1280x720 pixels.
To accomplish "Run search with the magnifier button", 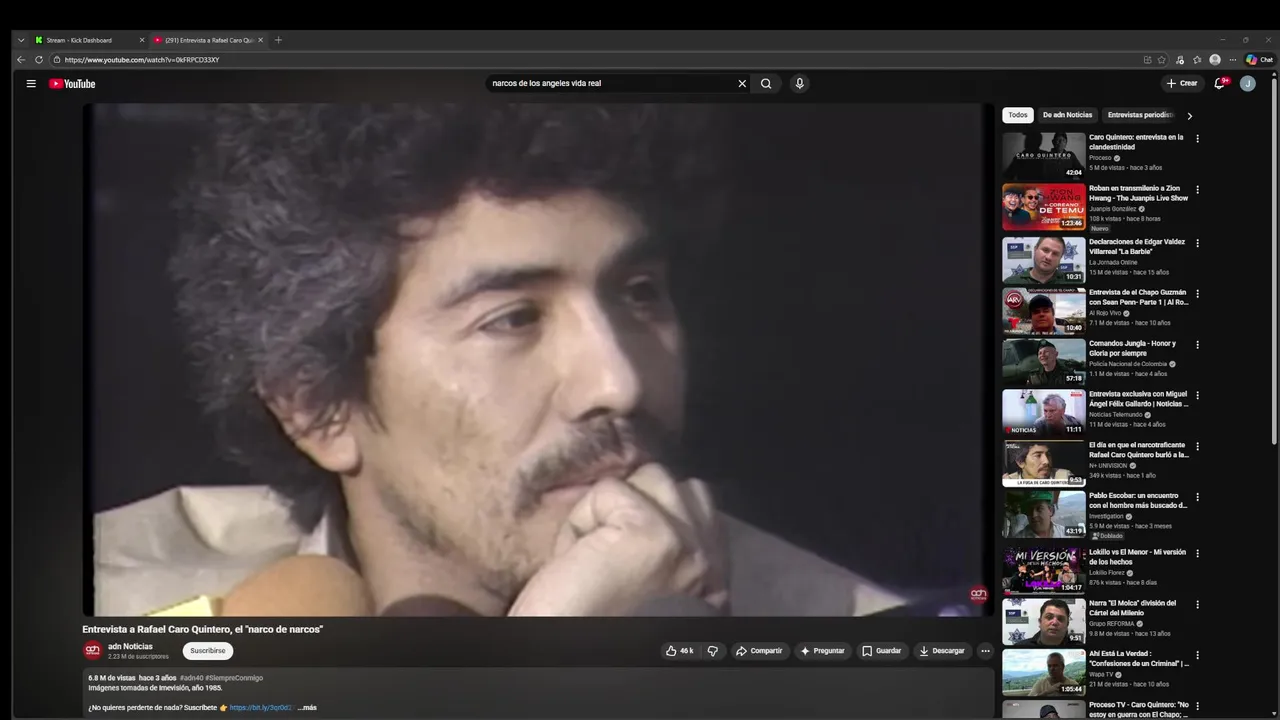I will point(766,84).
